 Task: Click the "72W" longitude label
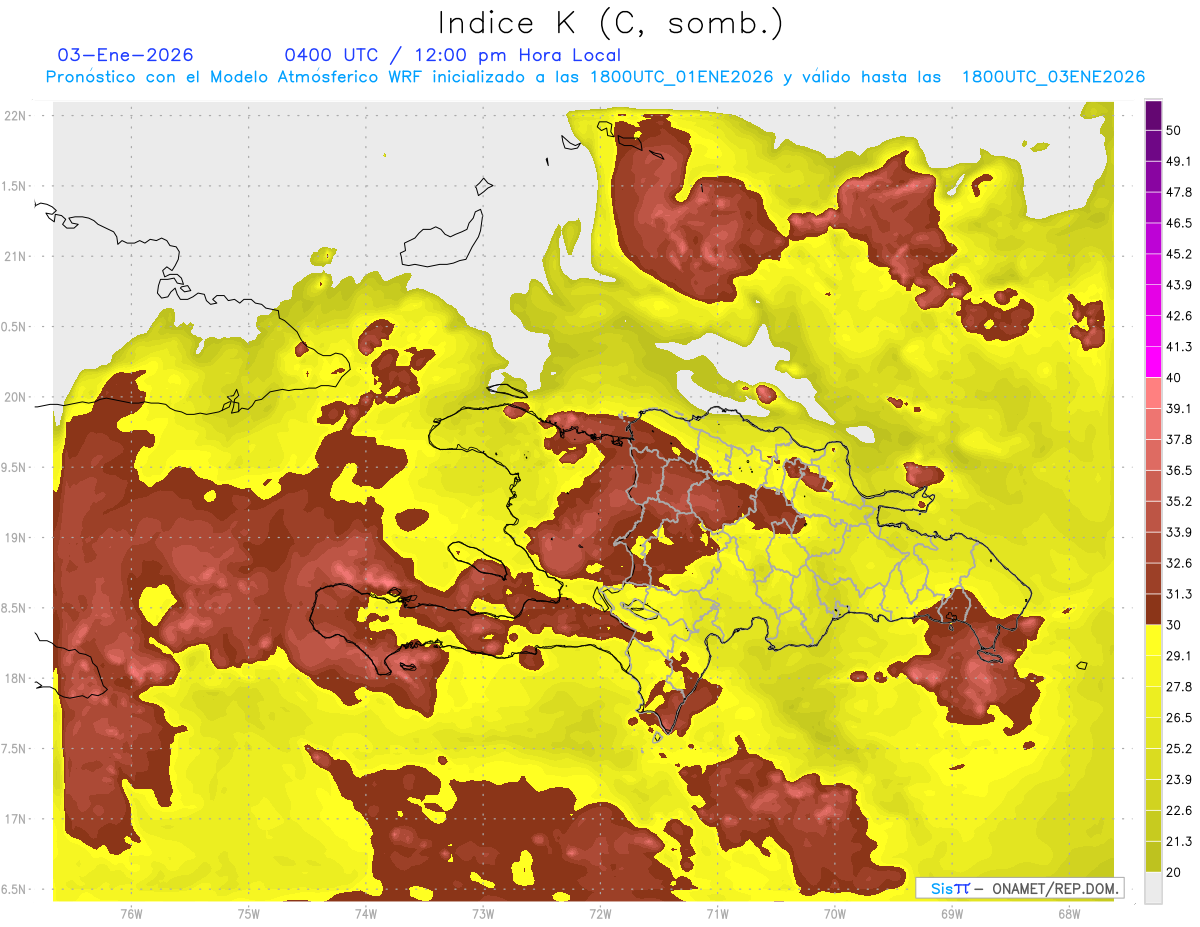pos(600,913)
